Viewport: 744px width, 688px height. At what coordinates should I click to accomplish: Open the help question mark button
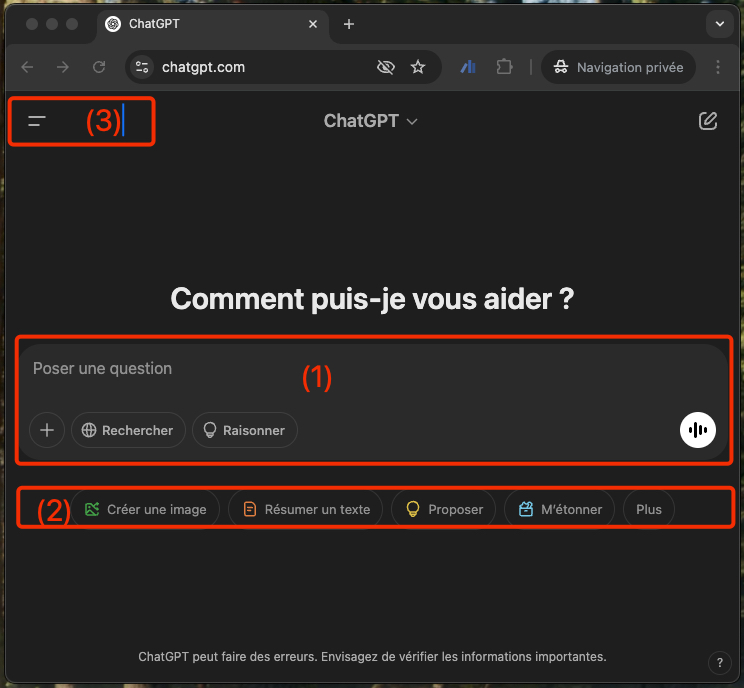click(719, 662)
